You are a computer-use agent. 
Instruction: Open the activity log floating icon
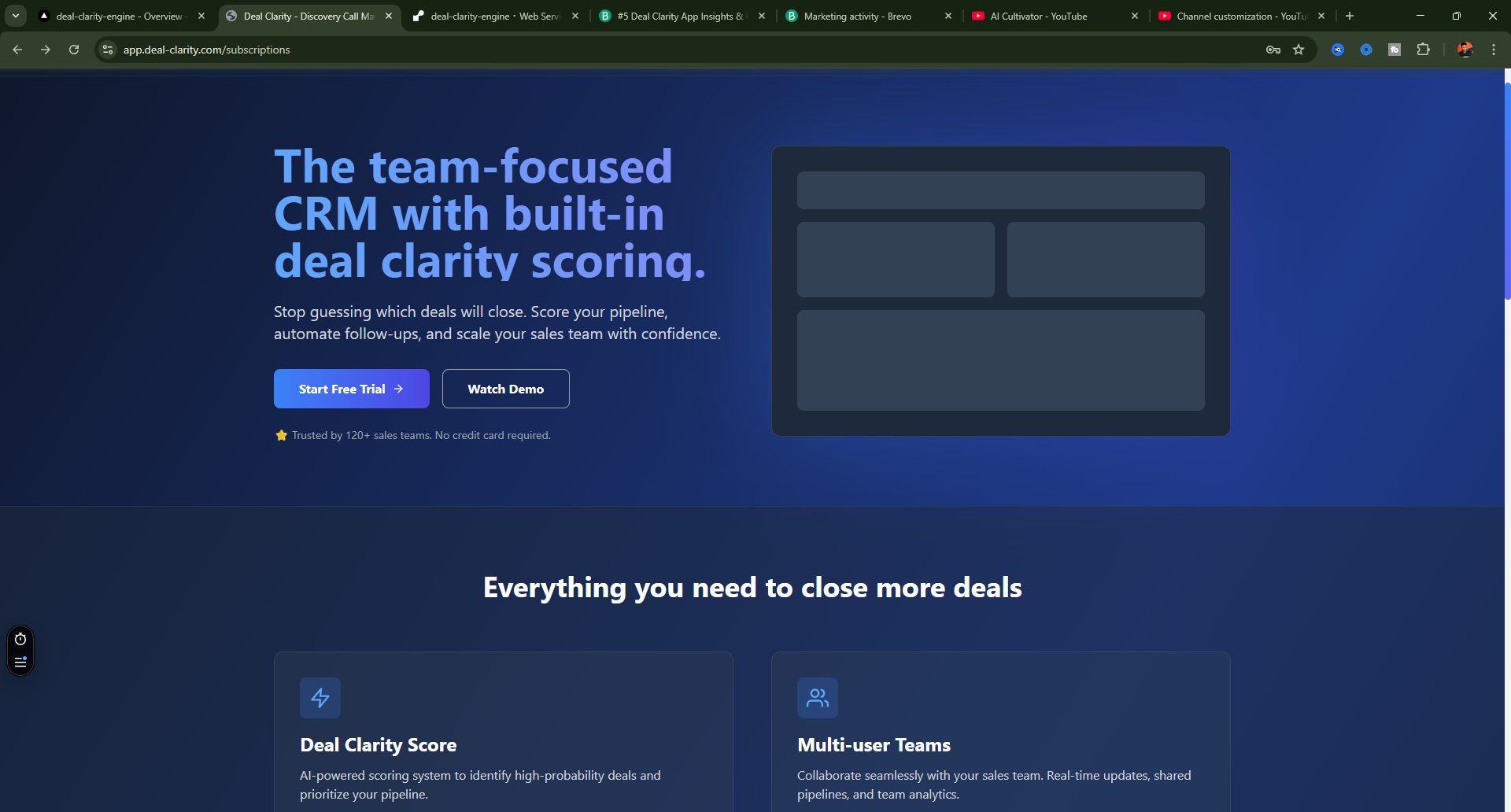pos(20,662)
